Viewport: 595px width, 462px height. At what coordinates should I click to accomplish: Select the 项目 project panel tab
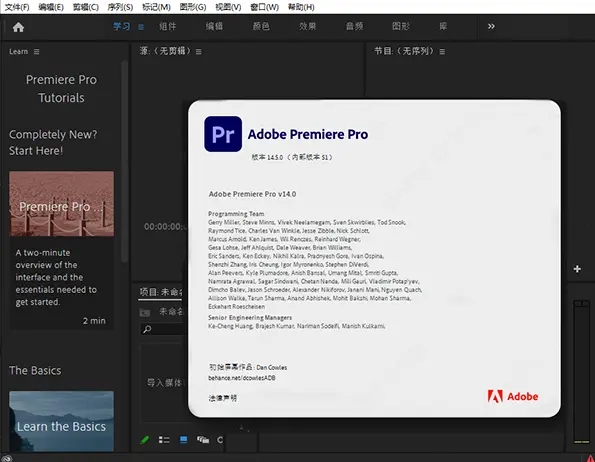[x=161, y=292]
